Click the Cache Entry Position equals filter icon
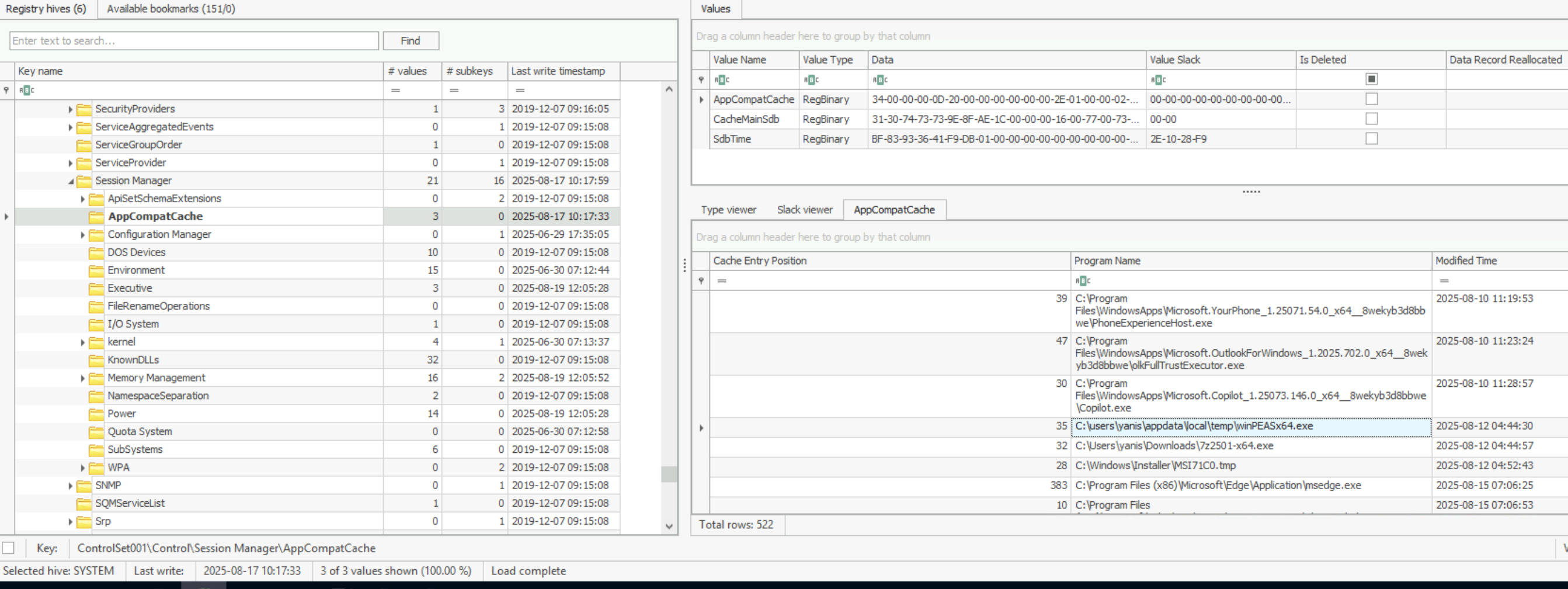Screen dimensions: 1568x589 [722, 281]
